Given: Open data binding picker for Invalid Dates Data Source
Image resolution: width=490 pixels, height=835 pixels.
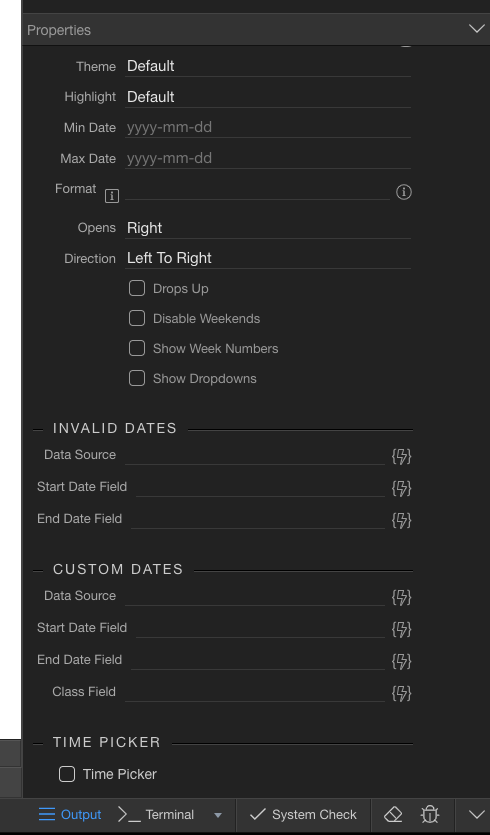Looking at the screenshot, I should coord(402,456).
